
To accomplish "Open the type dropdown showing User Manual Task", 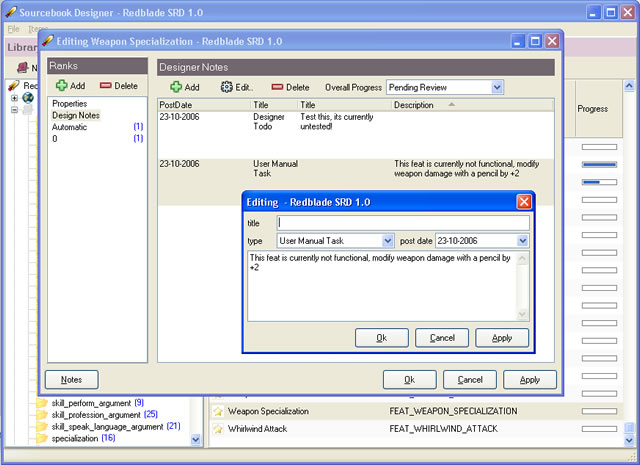I will point(388,241).
